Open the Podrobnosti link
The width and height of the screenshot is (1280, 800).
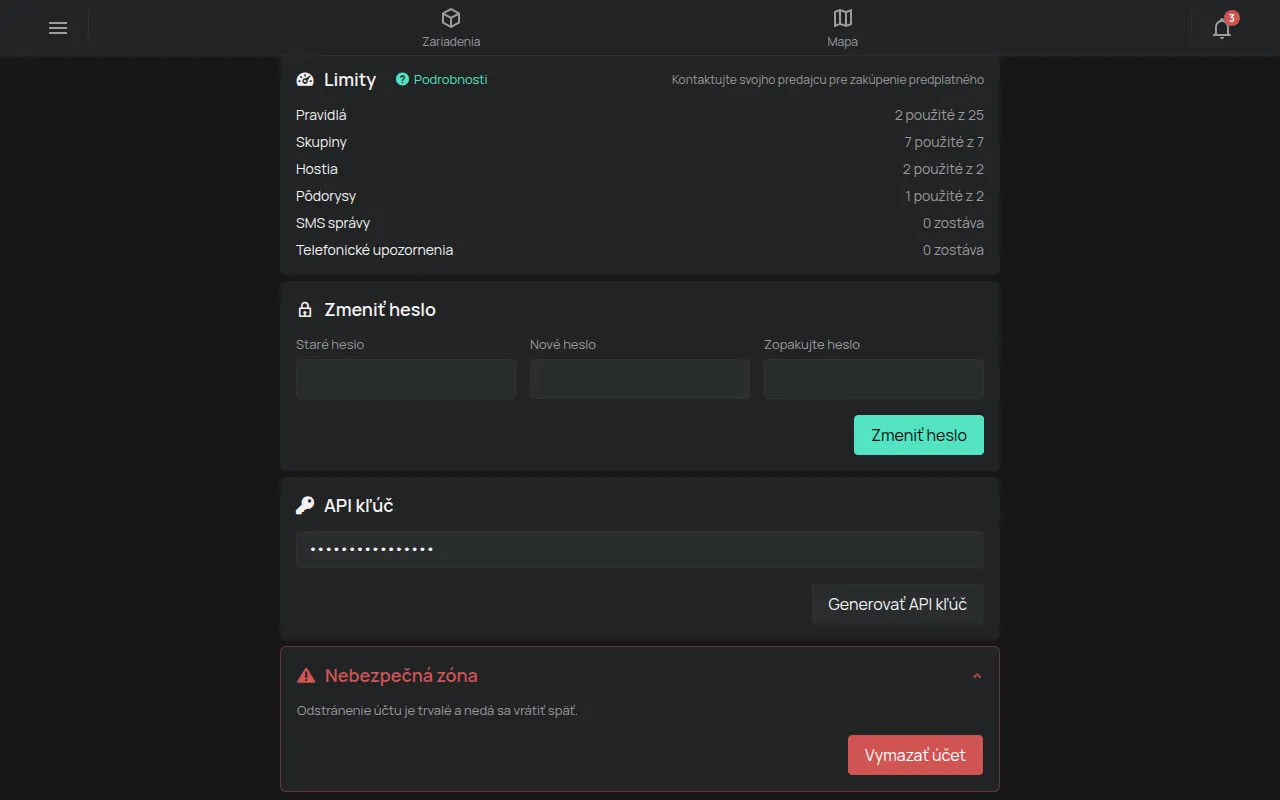coord(450,79)
